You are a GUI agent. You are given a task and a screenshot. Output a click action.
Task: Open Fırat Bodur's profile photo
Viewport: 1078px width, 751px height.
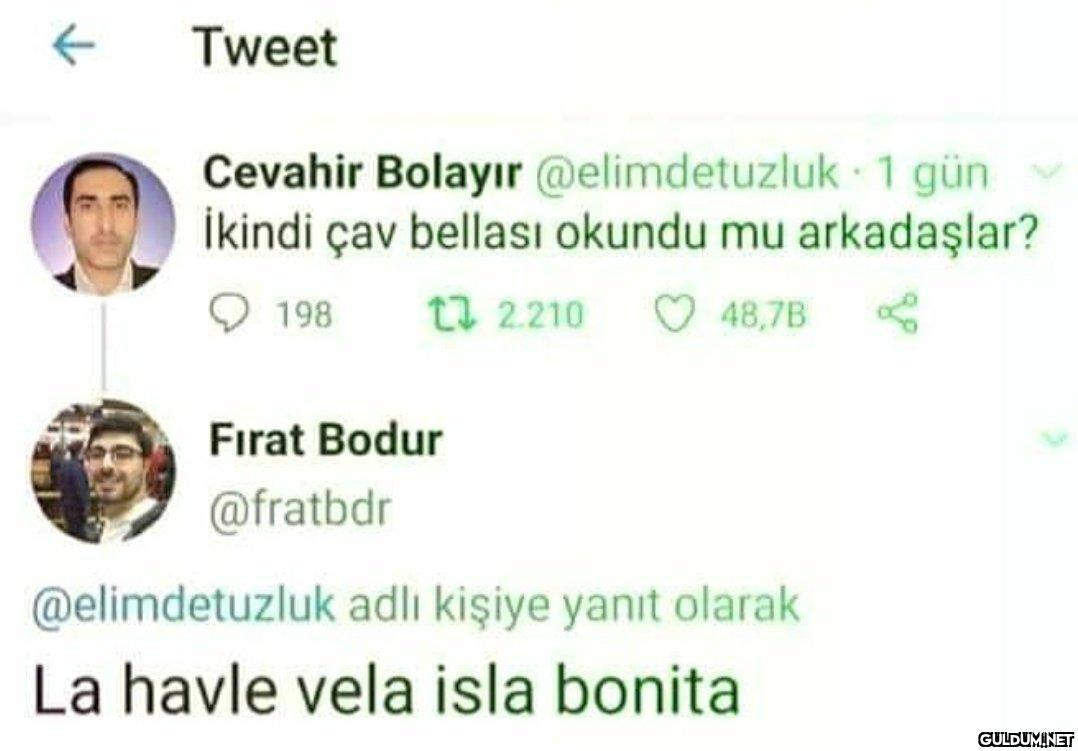103,472
